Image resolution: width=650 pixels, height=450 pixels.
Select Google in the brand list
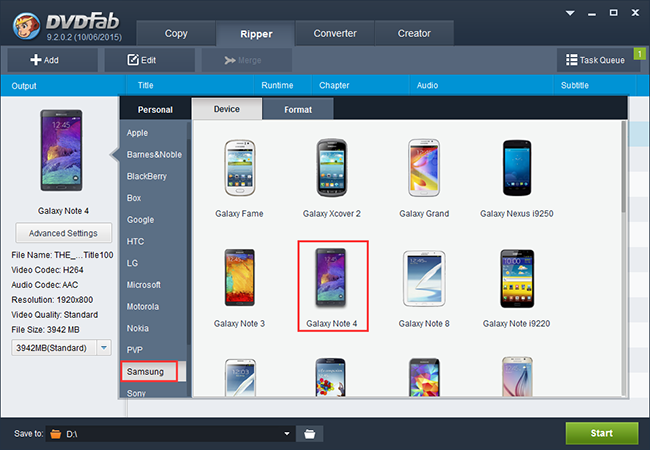click(140, 220)
